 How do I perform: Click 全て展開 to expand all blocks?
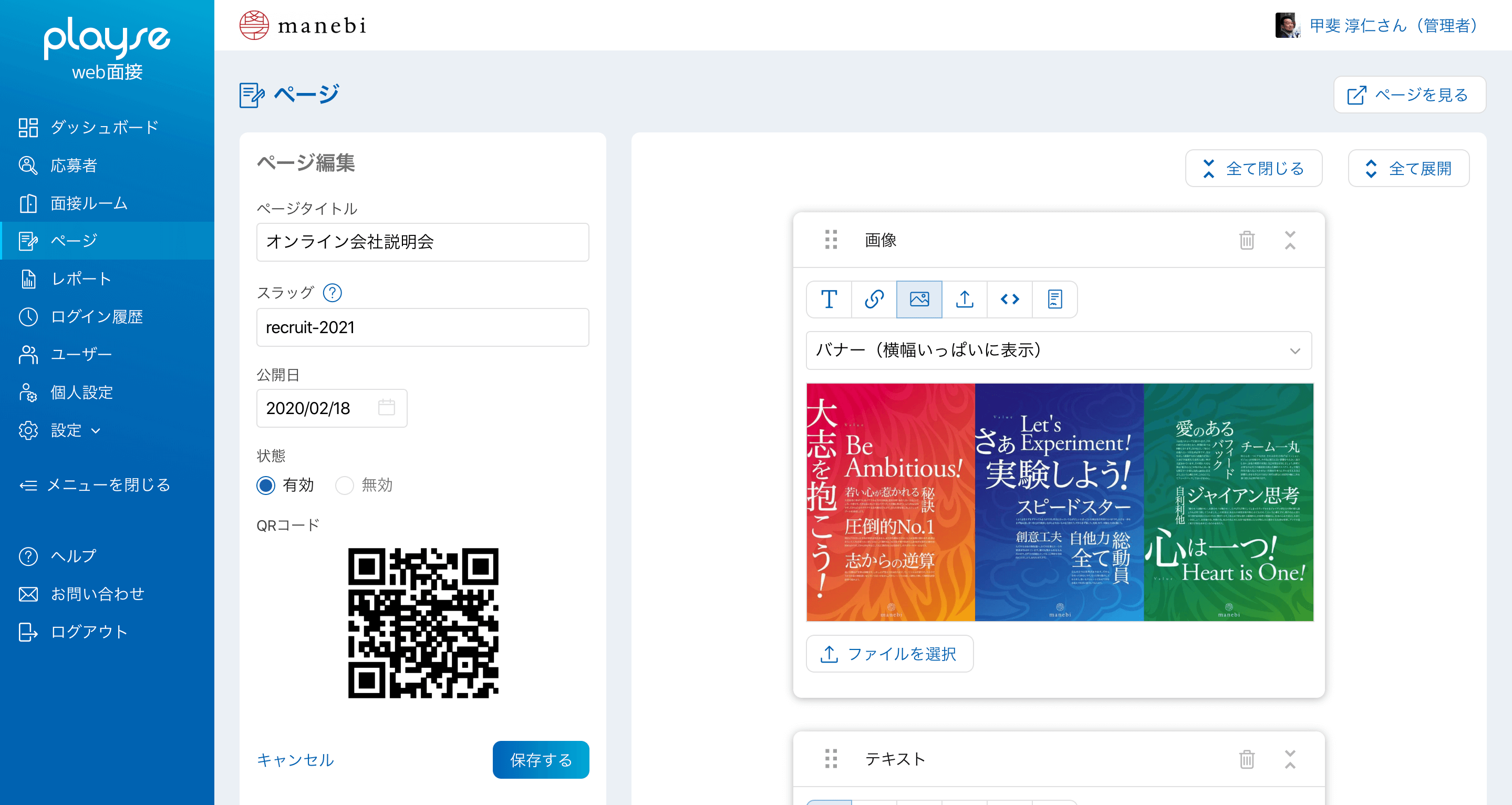(1409, 169)
